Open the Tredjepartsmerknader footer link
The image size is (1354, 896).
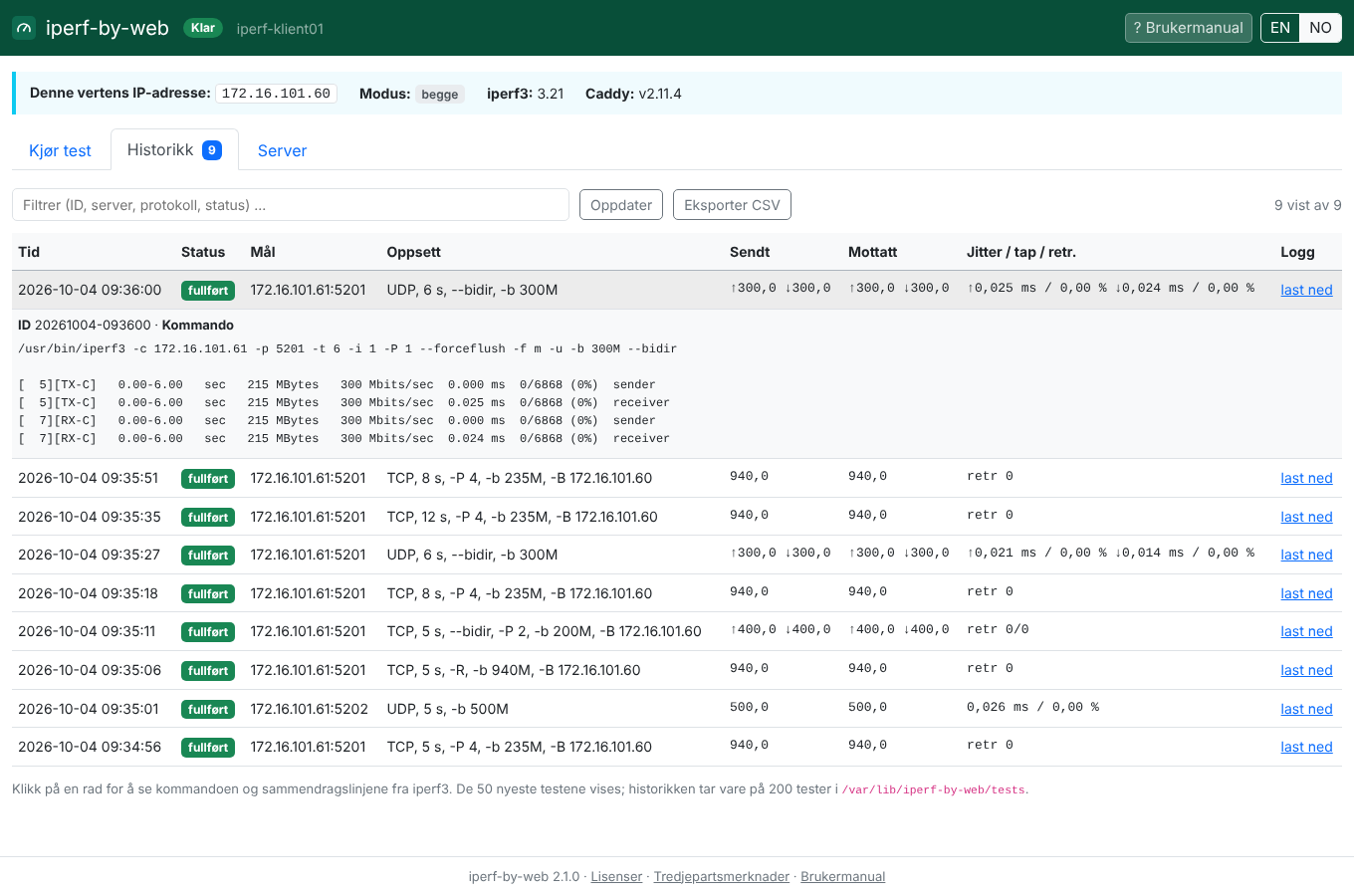[722, 876]
